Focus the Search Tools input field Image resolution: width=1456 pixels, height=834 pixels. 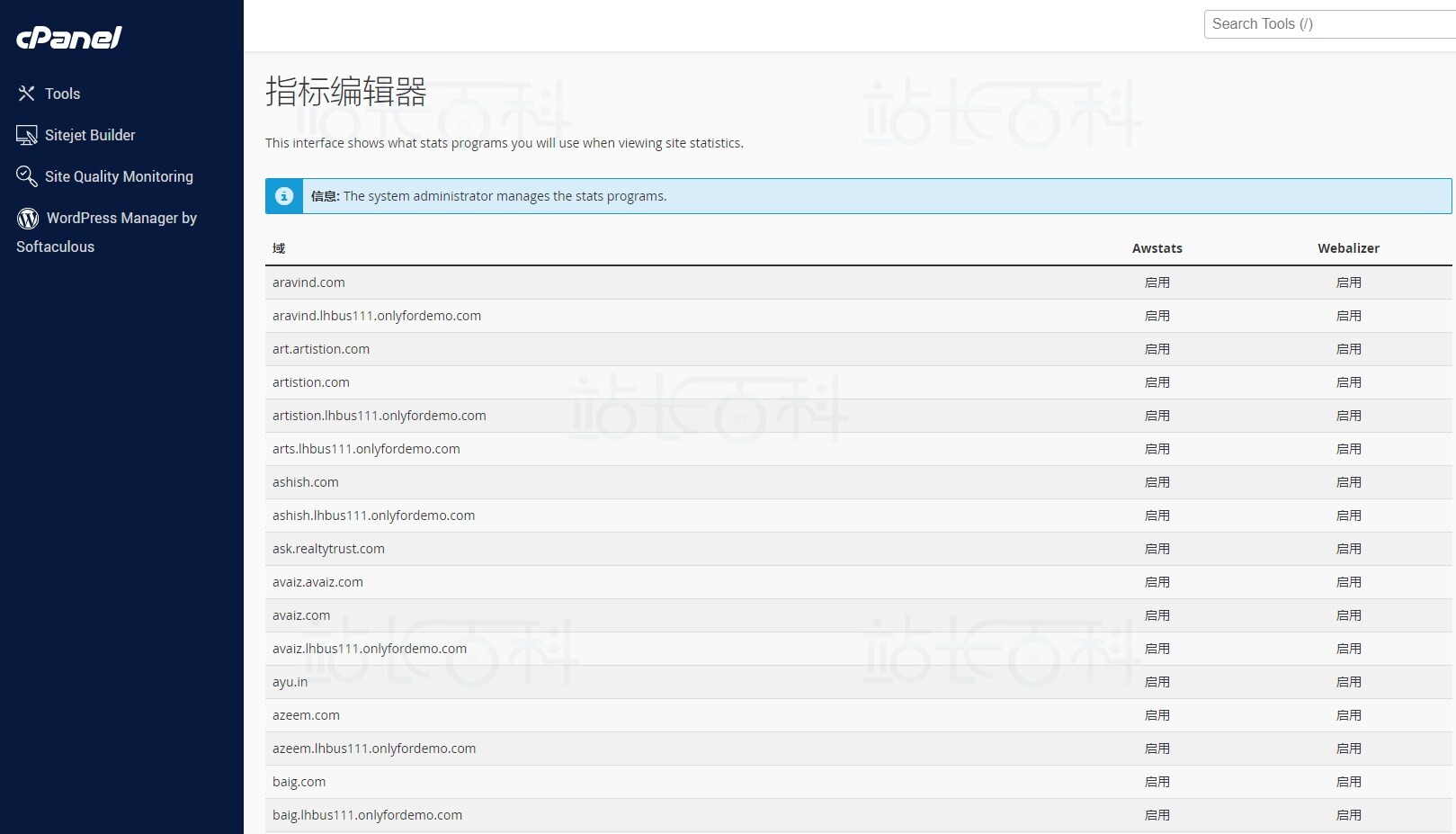tap(1329, 24)
